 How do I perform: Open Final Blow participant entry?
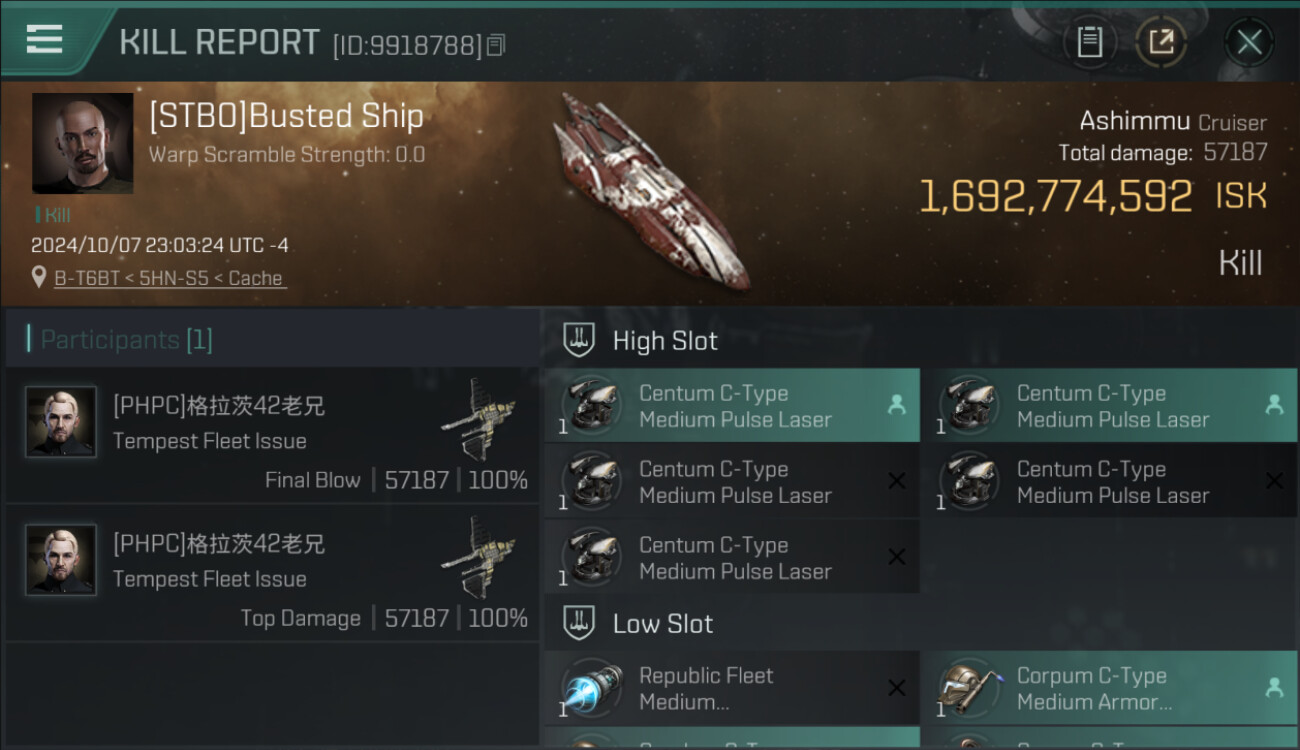(x=272, y=434)
